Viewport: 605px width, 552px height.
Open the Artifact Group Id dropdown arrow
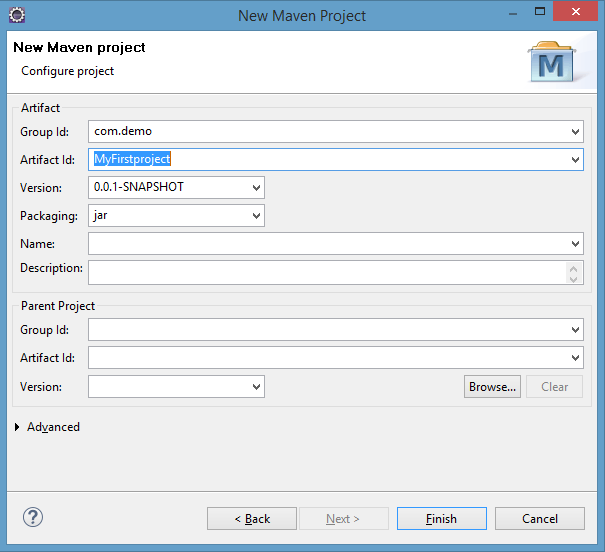click(575, 132)
